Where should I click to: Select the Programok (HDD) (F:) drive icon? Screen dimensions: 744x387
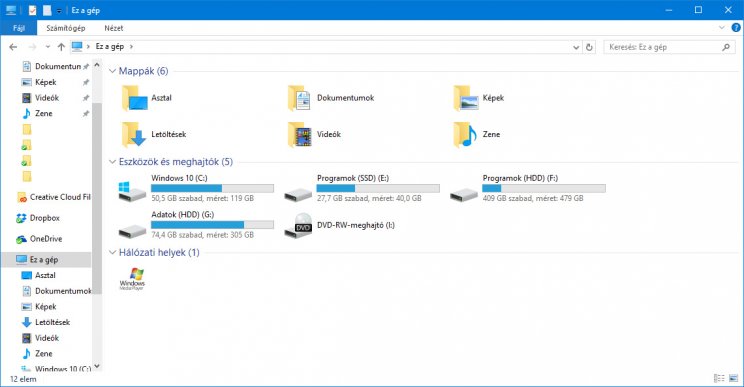(464, 194)
